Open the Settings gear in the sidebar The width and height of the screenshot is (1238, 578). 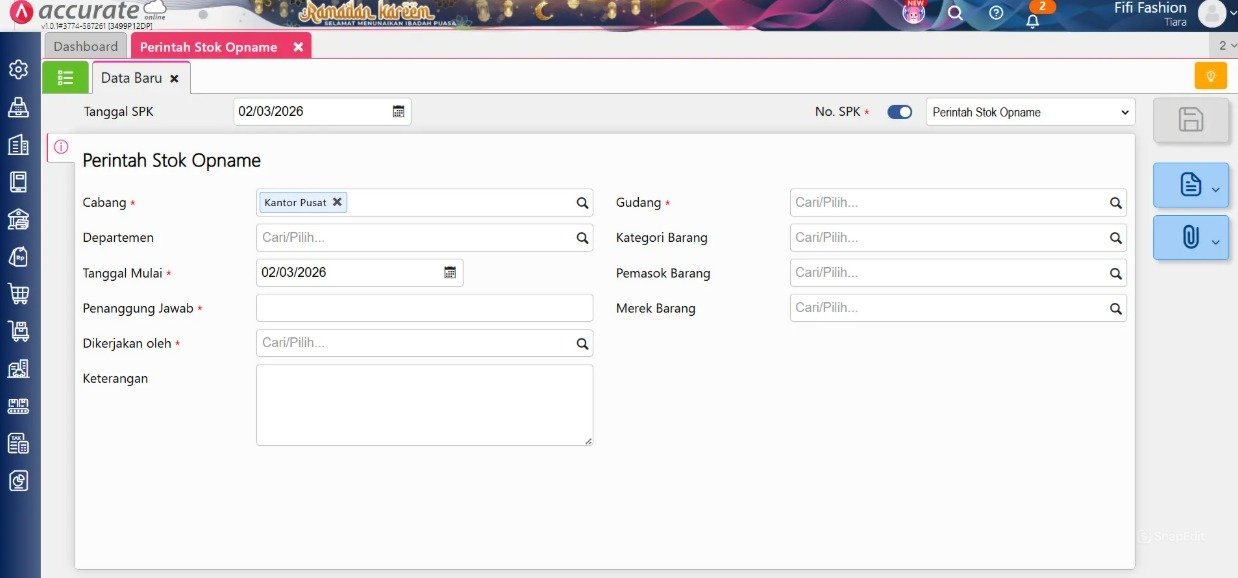pyautogui.click(x=18, y=69)
